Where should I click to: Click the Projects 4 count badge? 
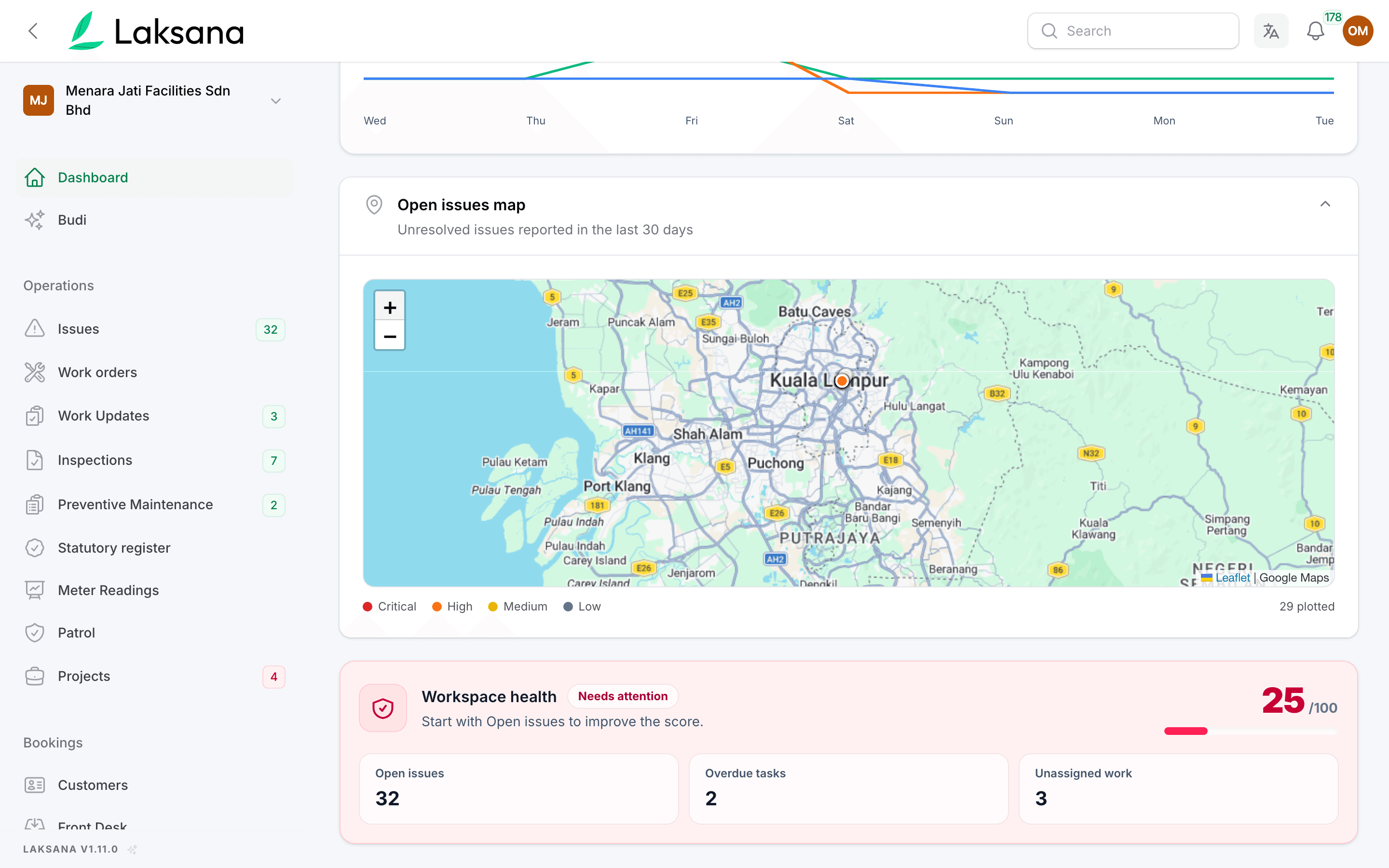[x=274, y=677]
